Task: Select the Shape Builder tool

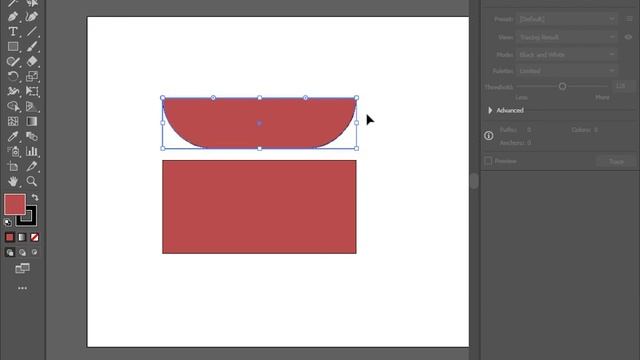Action: coord(13,107)
